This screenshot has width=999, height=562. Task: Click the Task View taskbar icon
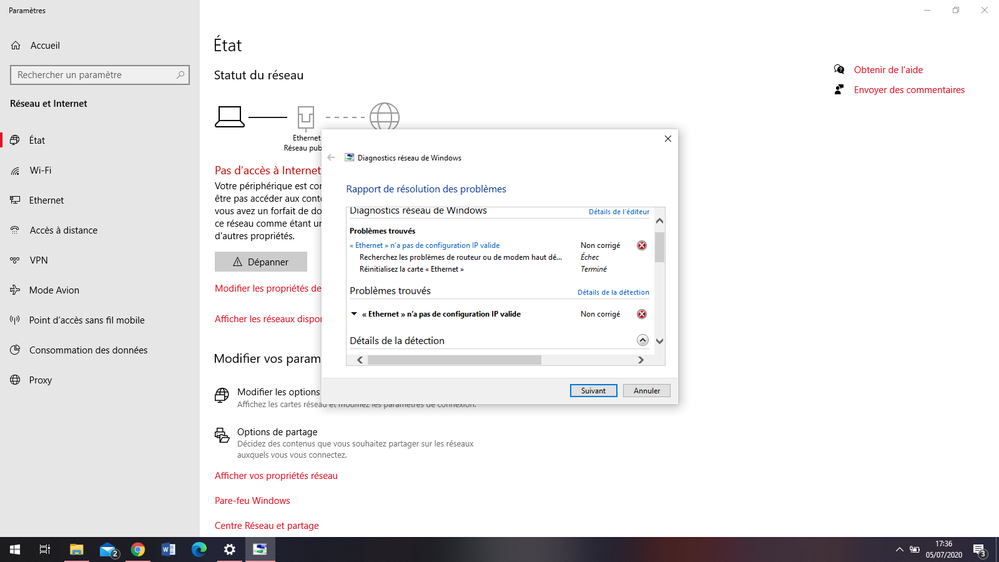coord(45,550)
